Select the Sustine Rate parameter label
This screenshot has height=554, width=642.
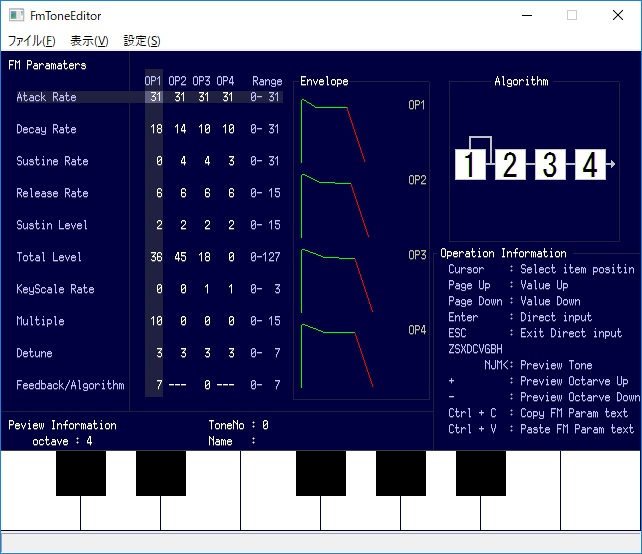click(52, 161)
